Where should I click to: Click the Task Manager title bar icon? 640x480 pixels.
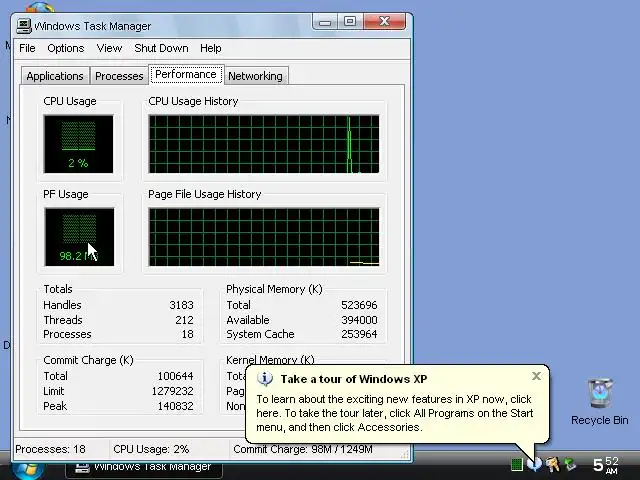[x=24, y=26]
